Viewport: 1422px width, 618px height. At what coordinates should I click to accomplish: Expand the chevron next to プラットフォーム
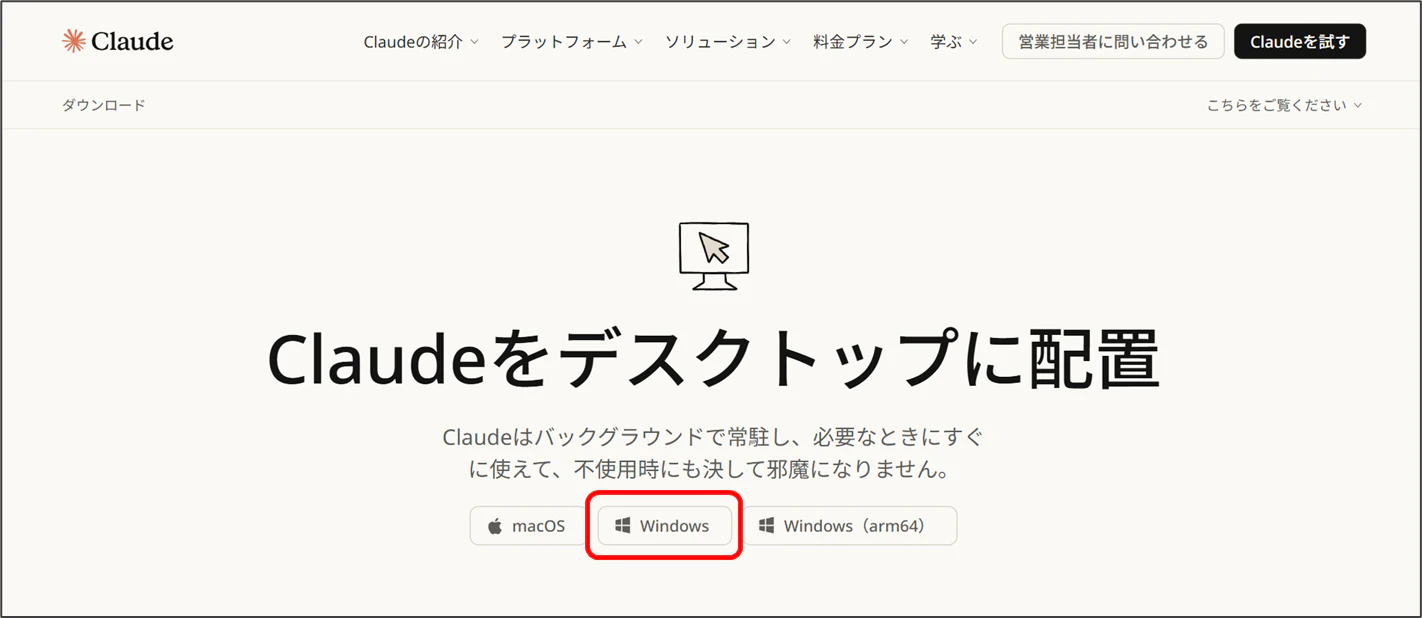coord(637,42)
